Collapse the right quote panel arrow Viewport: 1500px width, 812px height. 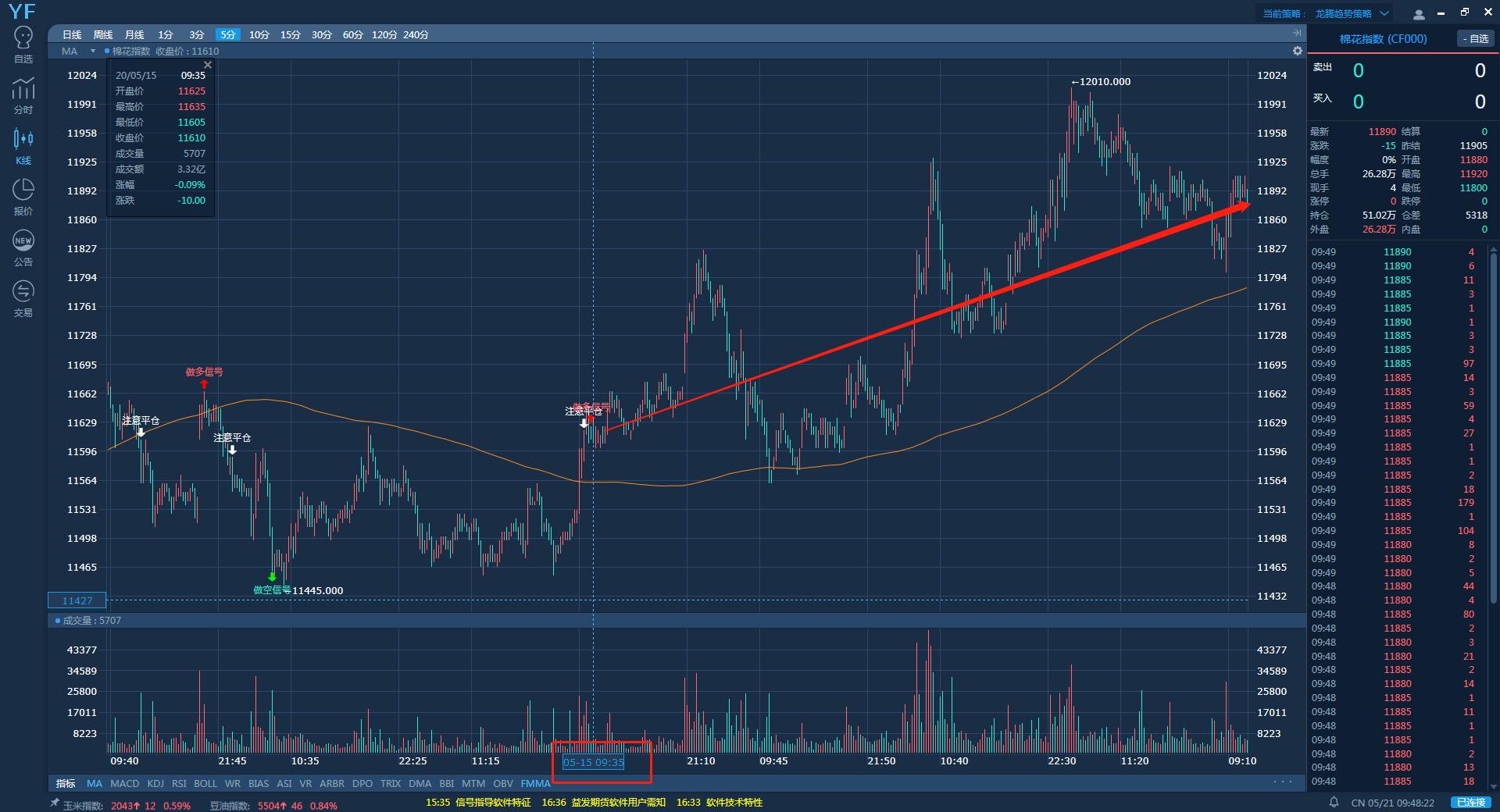[x=1297, y=33]
